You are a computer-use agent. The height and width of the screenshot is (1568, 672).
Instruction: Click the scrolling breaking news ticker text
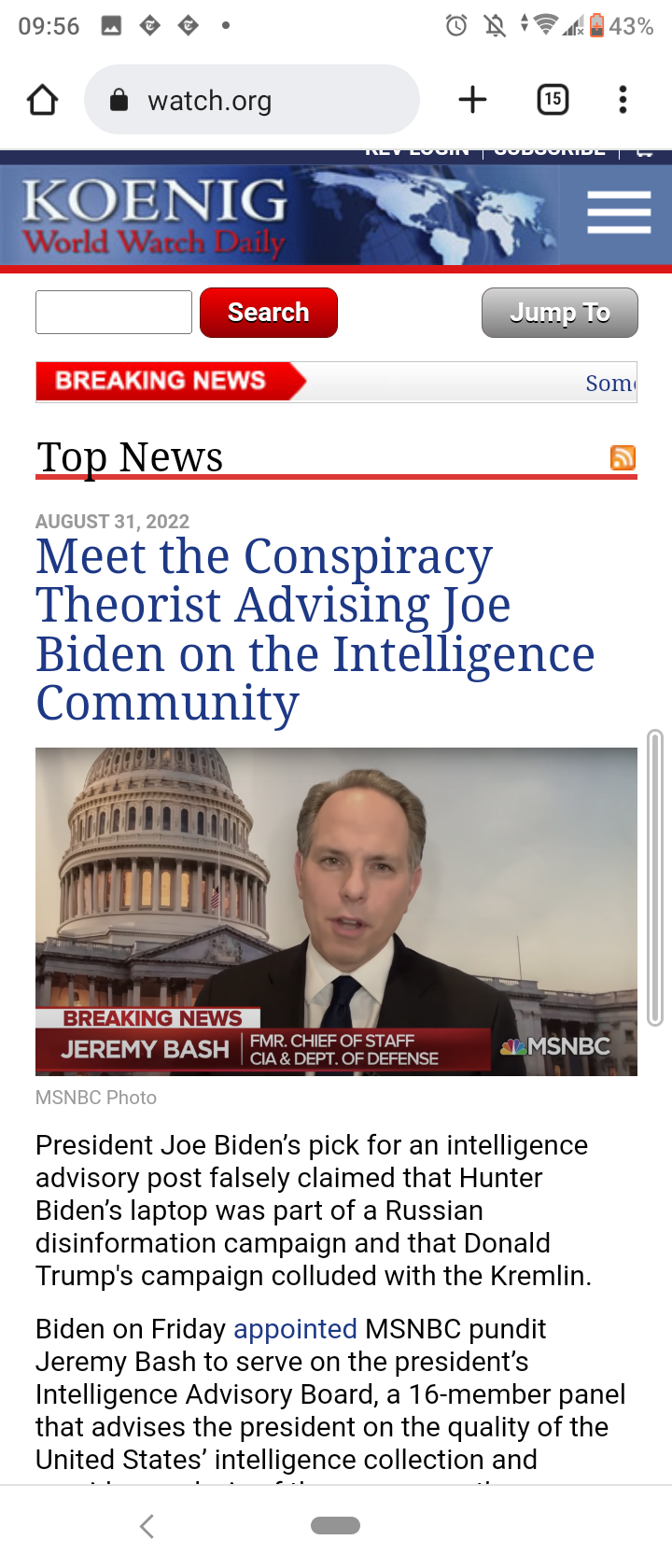(x=611, y=383)
